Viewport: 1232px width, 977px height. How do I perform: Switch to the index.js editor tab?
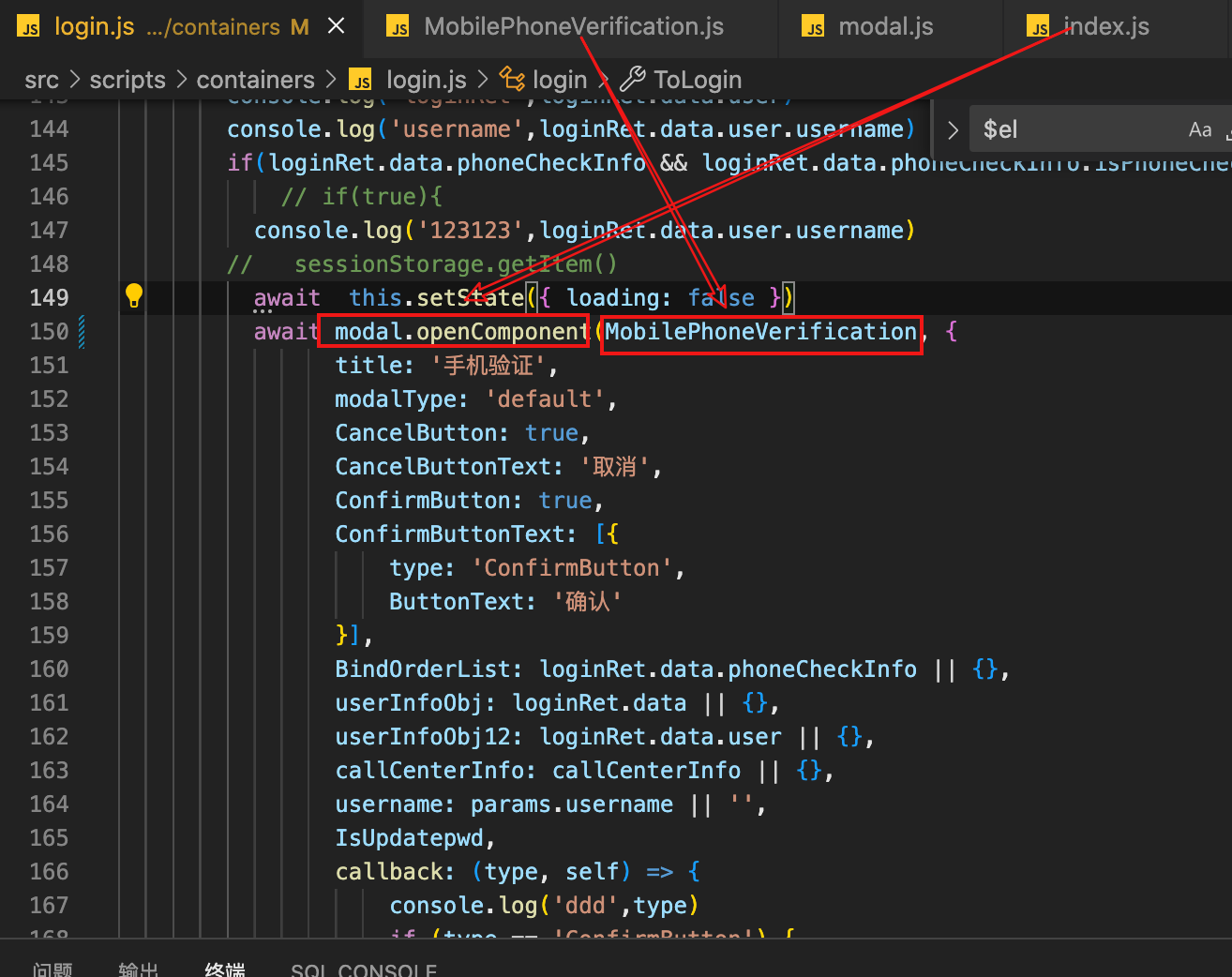[x=1106, y=27]
